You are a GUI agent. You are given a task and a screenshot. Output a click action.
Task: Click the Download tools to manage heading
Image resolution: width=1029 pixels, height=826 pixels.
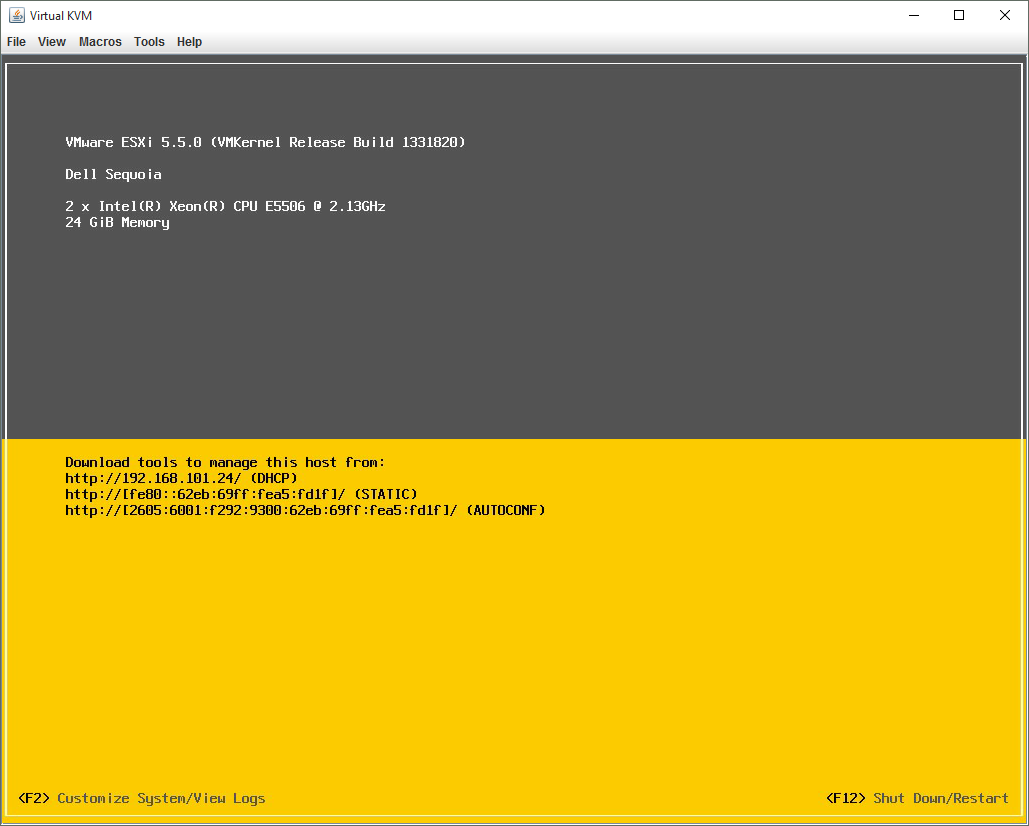click(x=225, y=462)
